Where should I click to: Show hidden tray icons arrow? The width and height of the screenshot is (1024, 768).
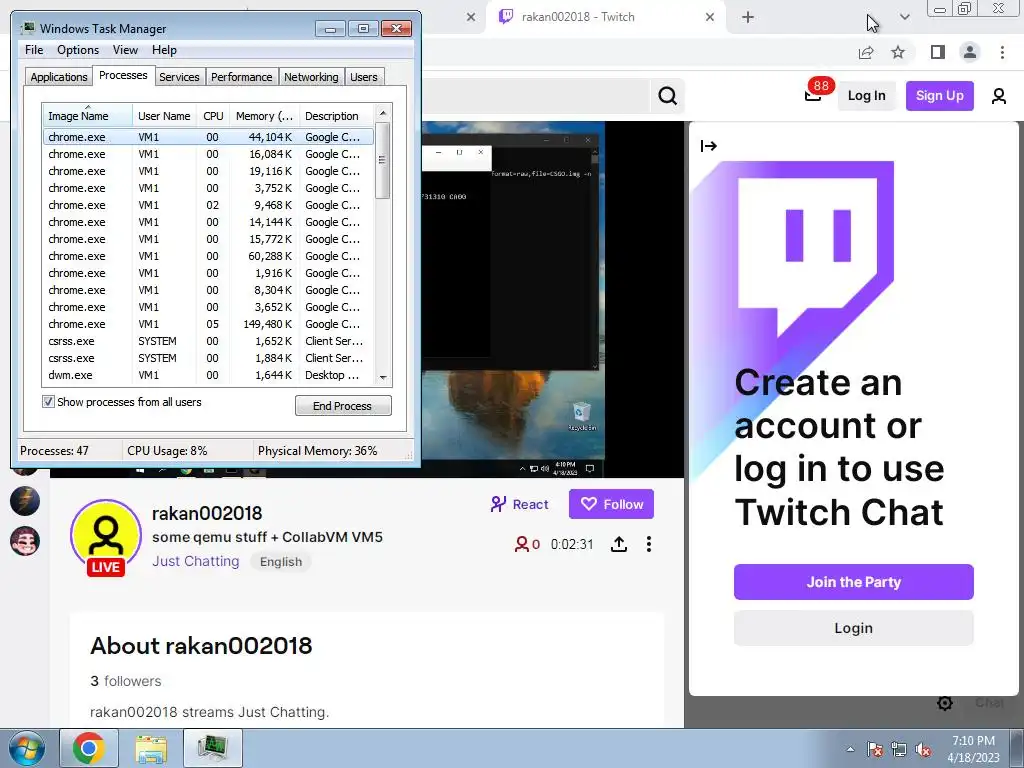[x=850, y=750]
